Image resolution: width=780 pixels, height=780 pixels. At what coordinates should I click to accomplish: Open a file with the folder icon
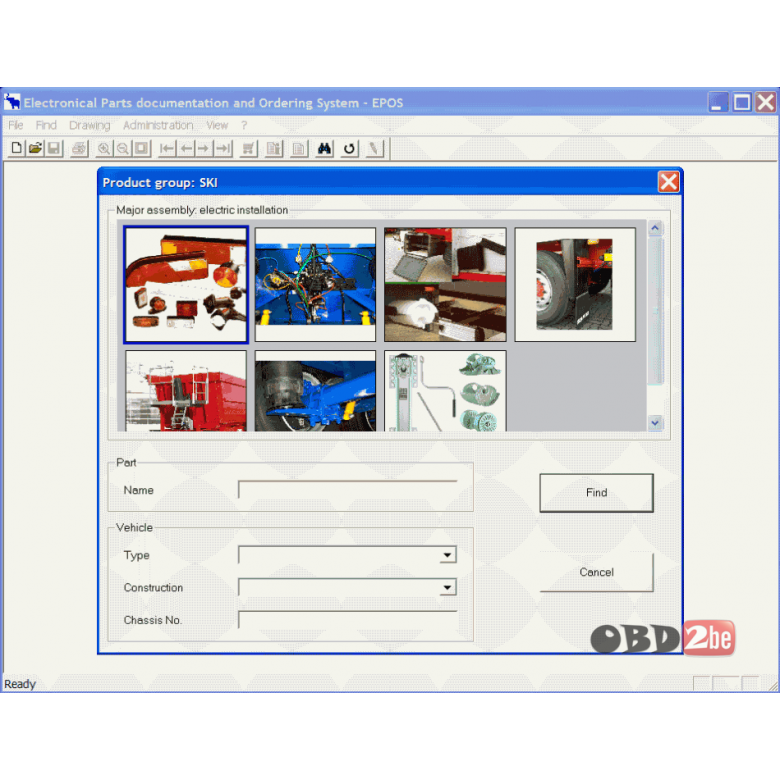pos(35,148)
